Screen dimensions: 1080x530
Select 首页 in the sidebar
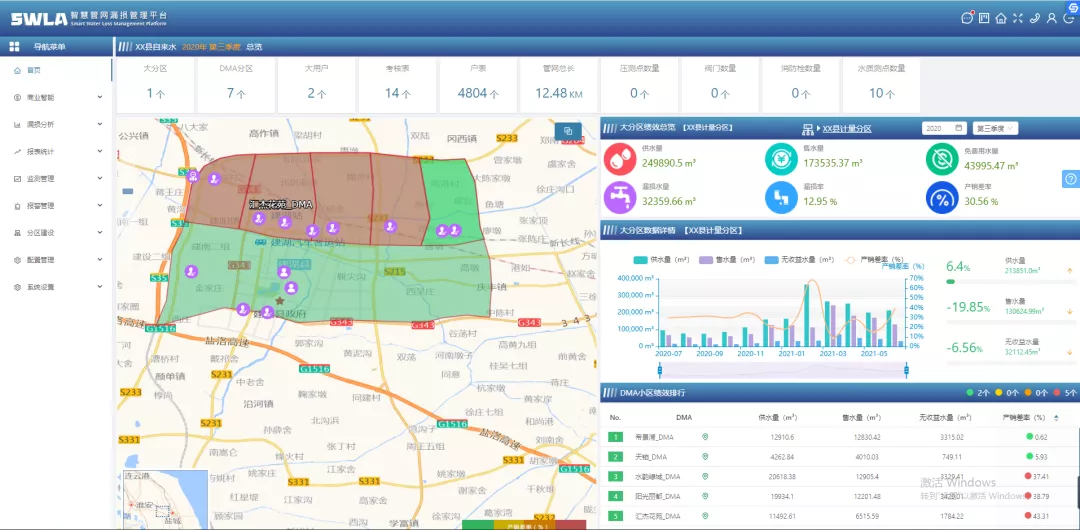(x=55, y=70)
